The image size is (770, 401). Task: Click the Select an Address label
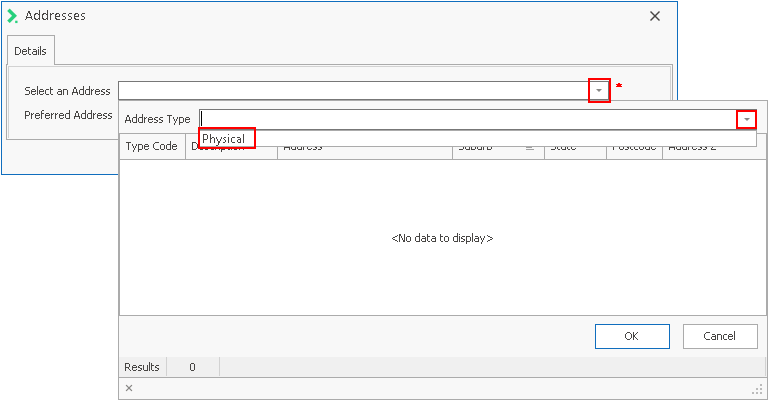(x=67, y=91)
